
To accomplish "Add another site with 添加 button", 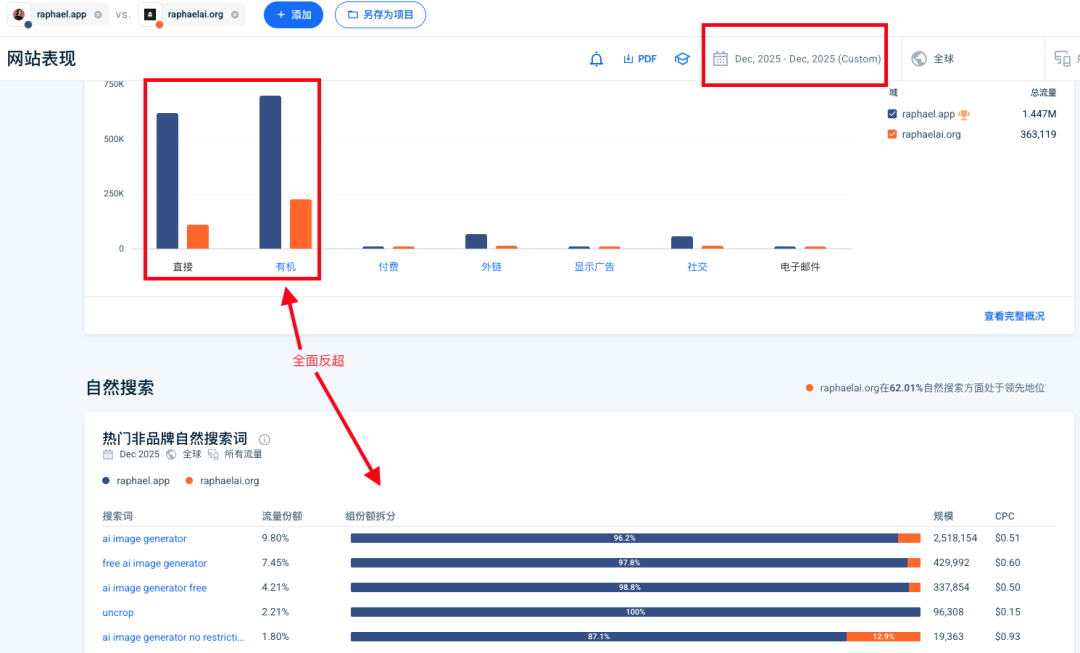I will [x=293, y=14].
